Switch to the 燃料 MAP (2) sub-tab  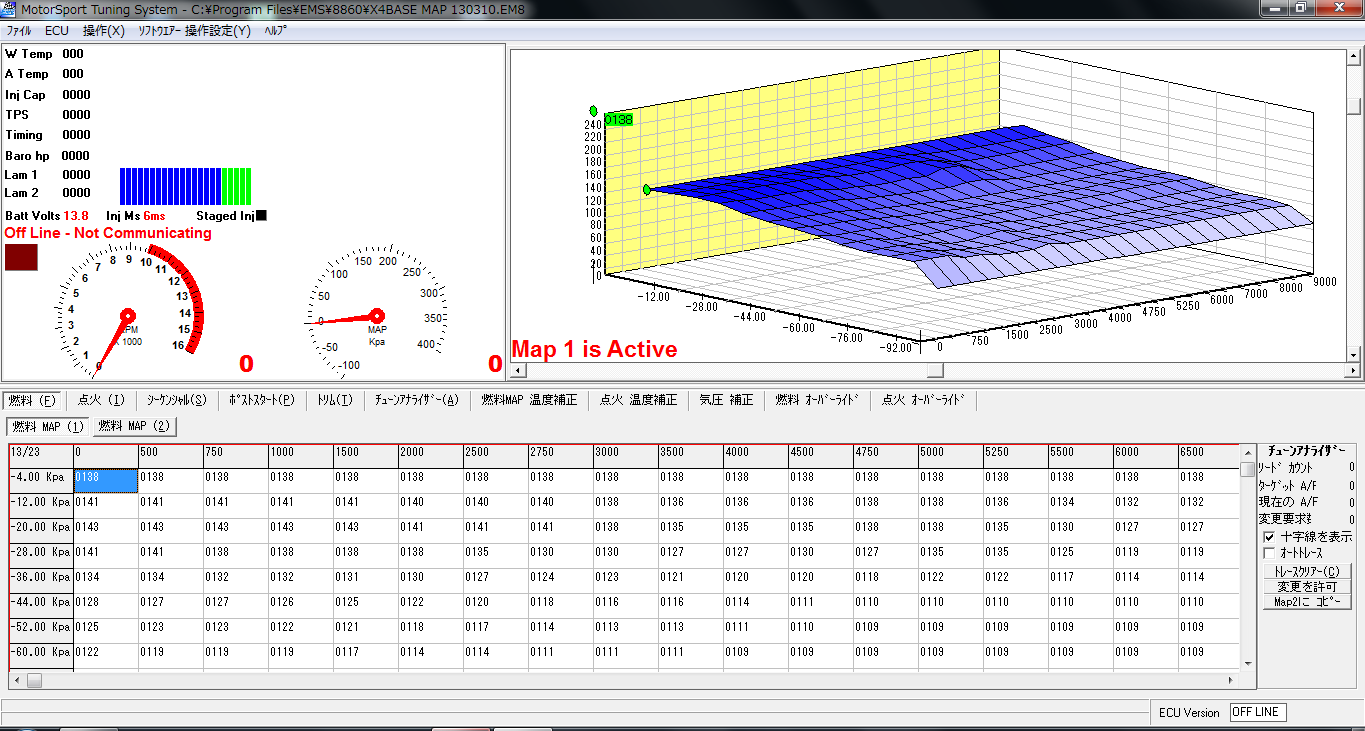[135, 426]
